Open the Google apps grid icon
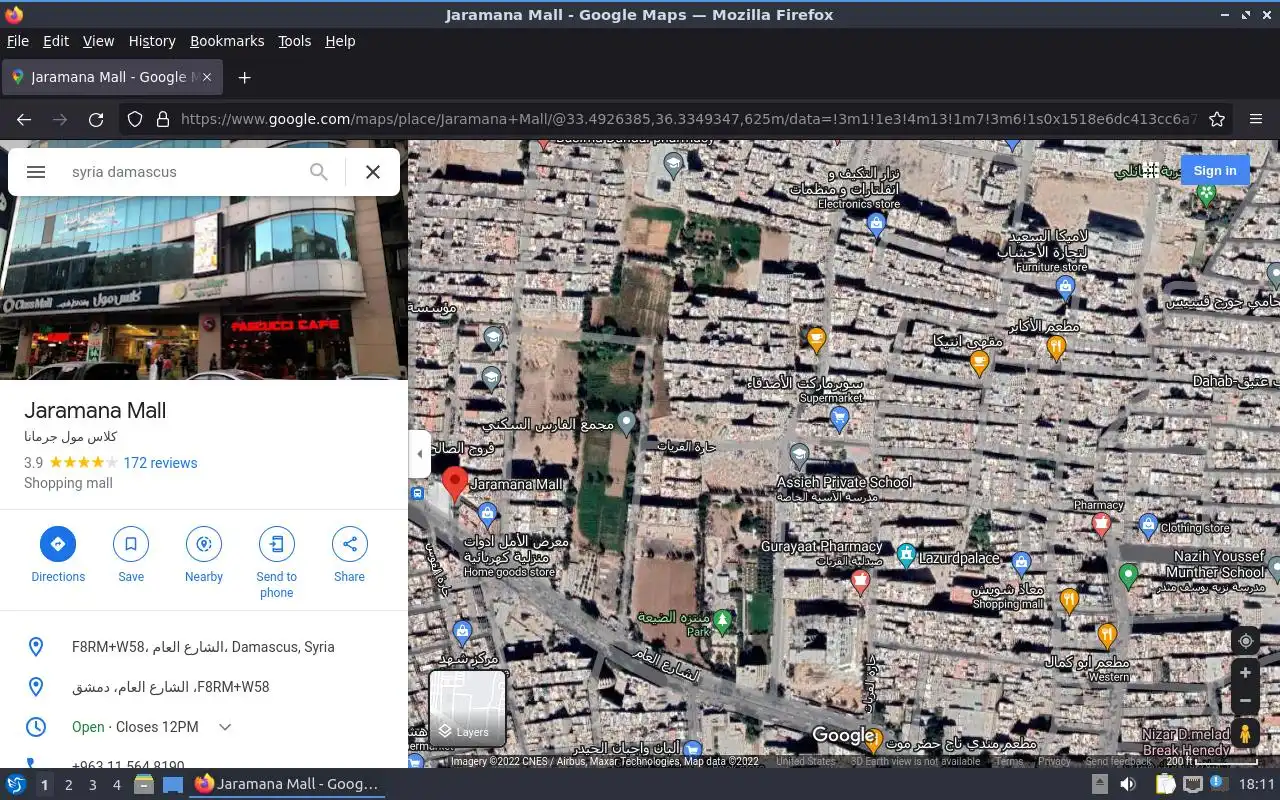 pos(1151,171)
